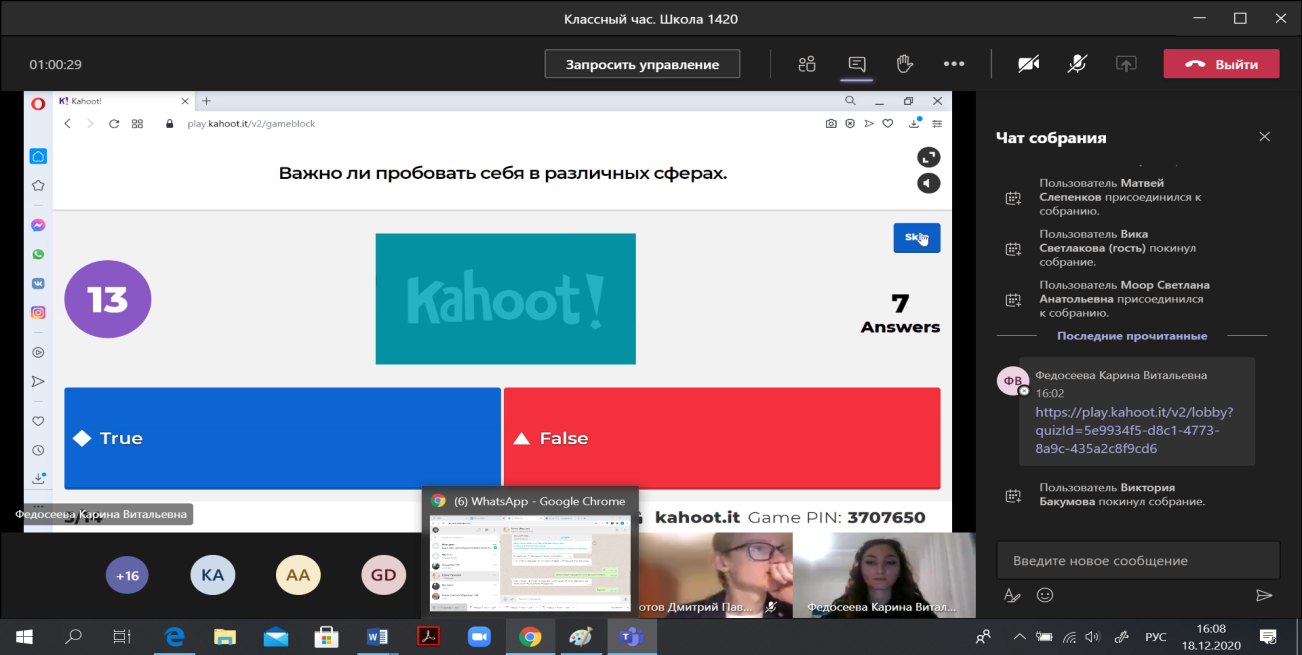The width and height of the screenshot is (1302, 655).
Task: Click Opera search tabs magnifier
Action: [x=850, y=101]
